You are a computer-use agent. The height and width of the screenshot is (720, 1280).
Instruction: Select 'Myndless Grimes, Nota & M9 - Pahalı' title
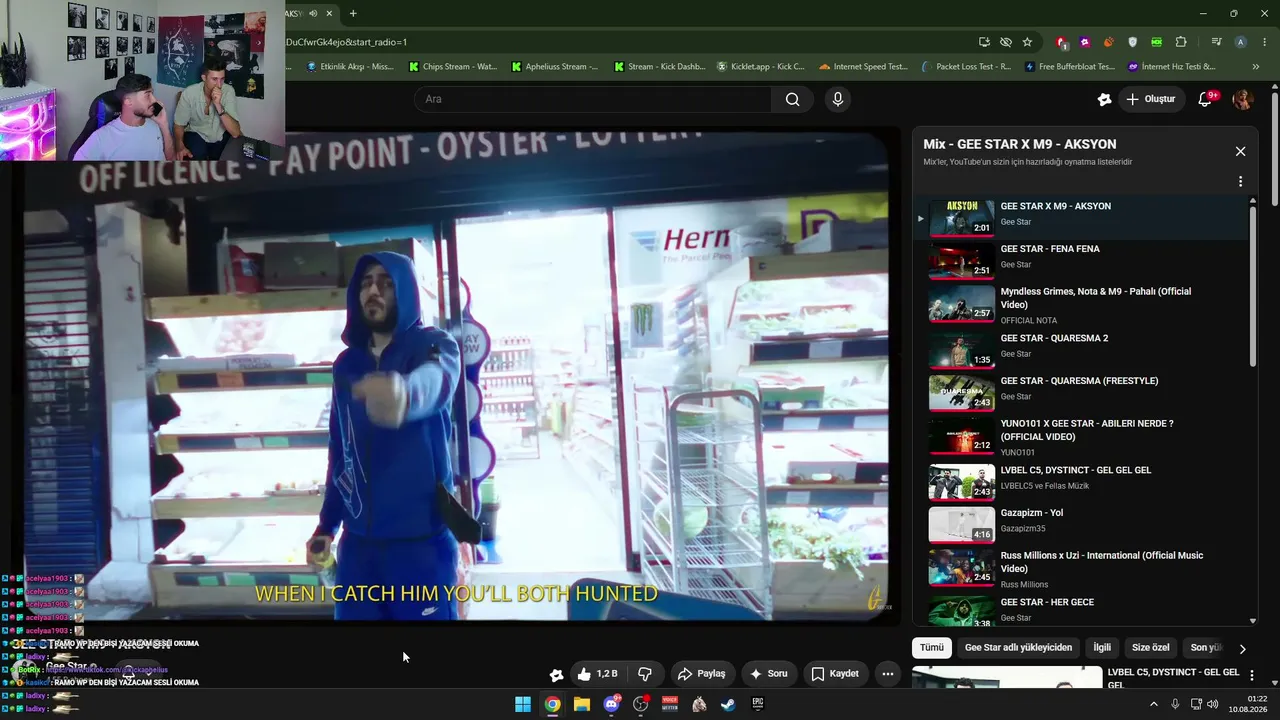[1096, 298]
